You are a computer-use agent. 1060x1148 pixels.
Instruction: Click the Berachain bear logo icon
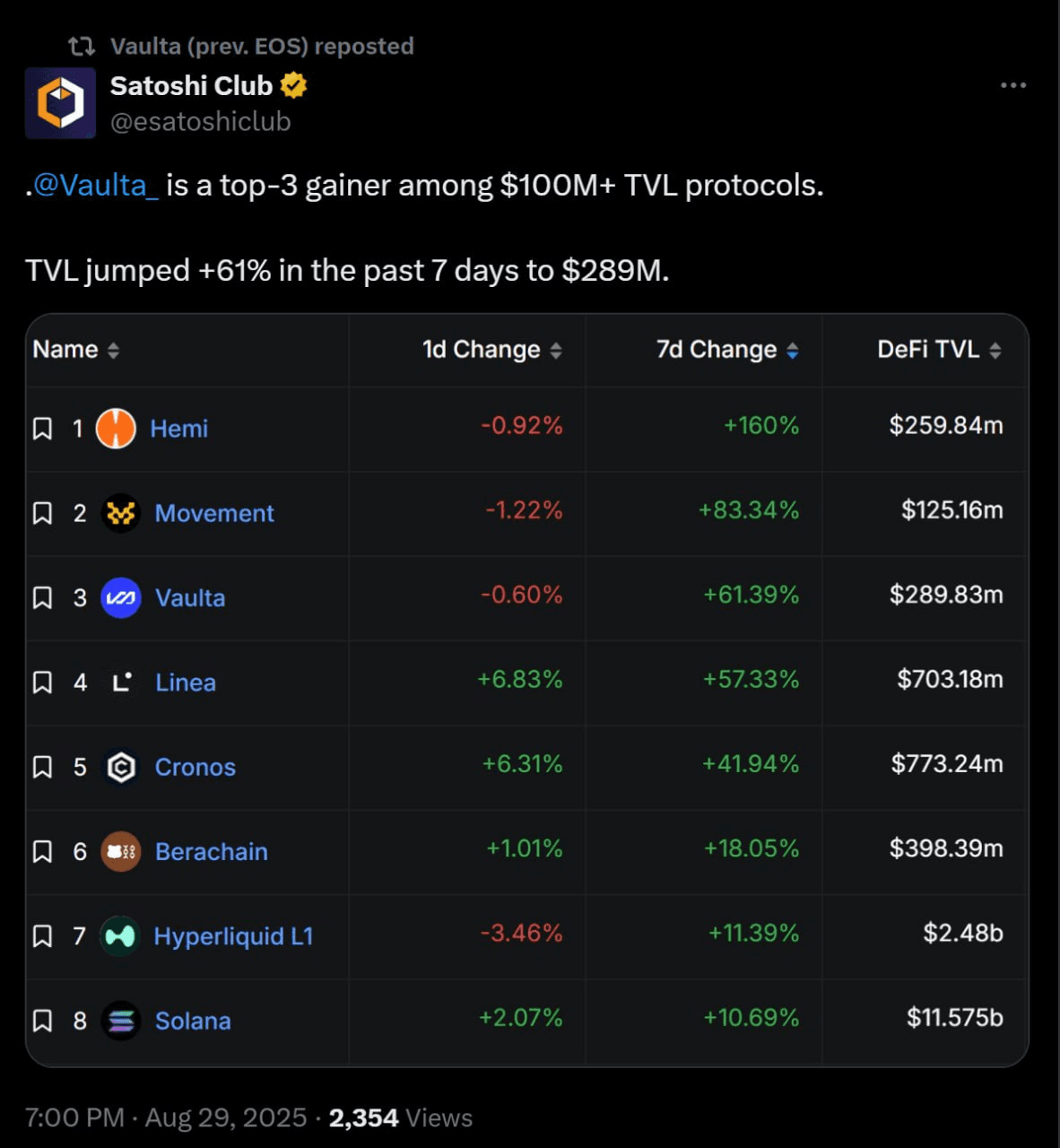click(x=121, y=851)
